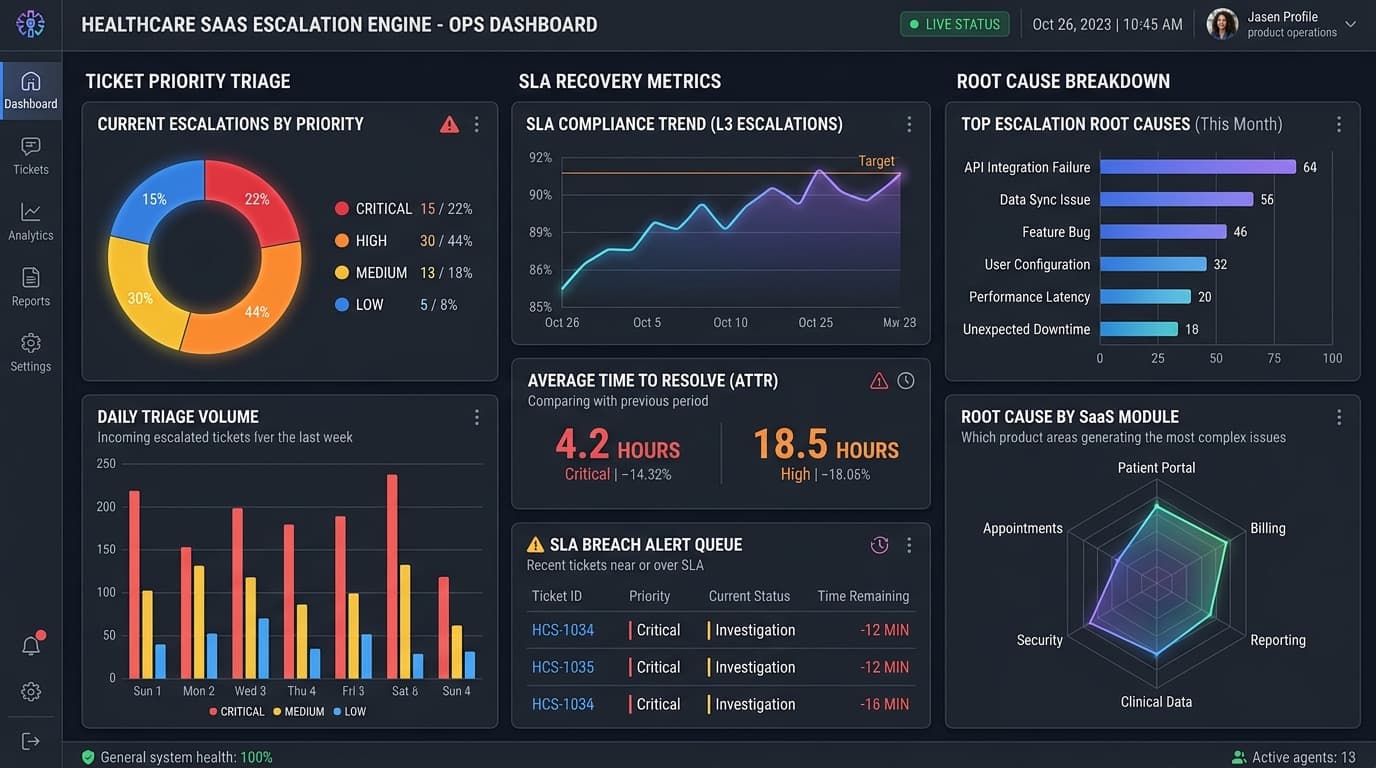This screenshot has width=1376, height=768.
Task: Click the warning triangle in Average Time to Resolve card
Action: click(x=879, y=381)
